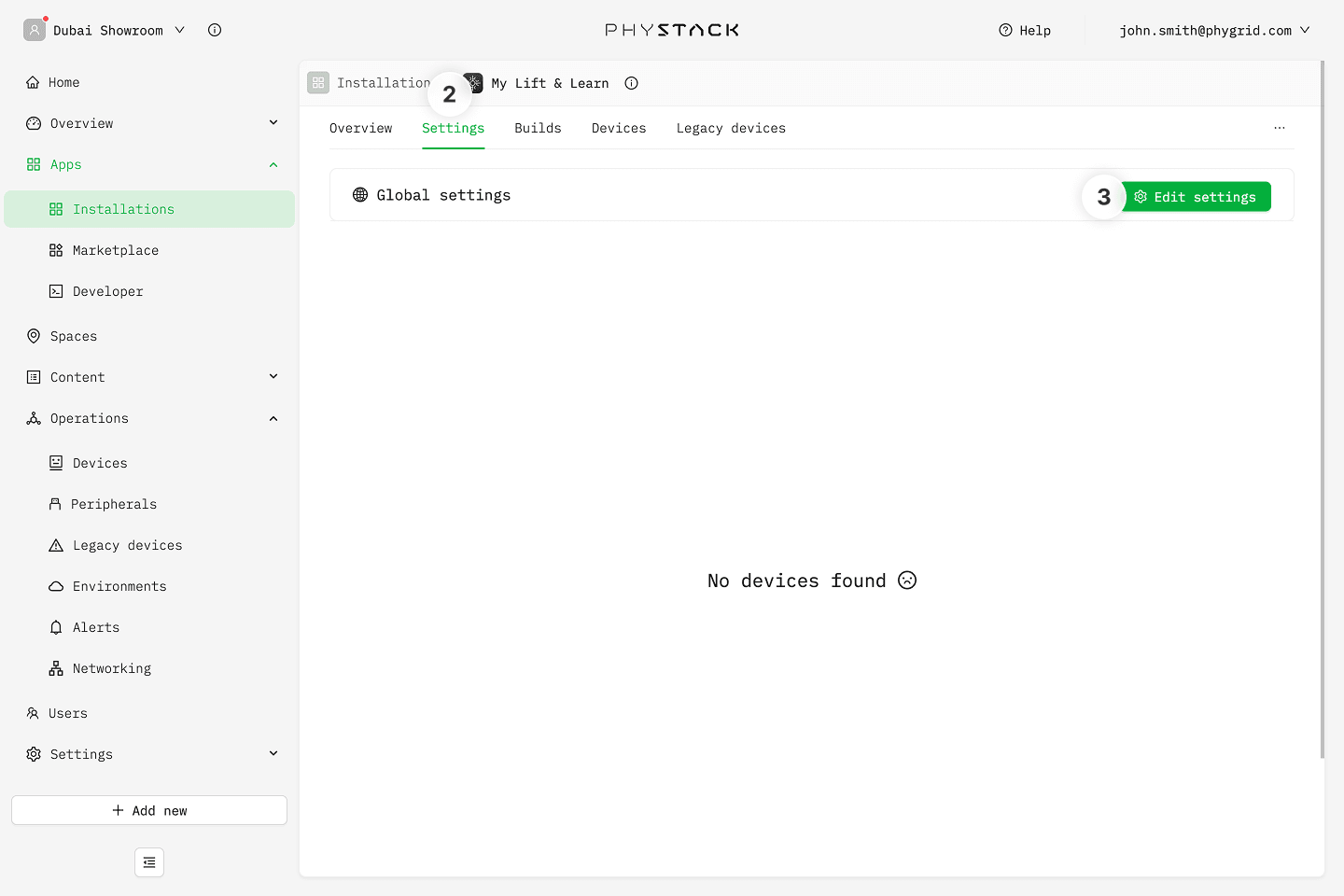Click the Overview gauge icon in the sidebar
This screenshot has width=1344, height=896.
click(34, 123)
